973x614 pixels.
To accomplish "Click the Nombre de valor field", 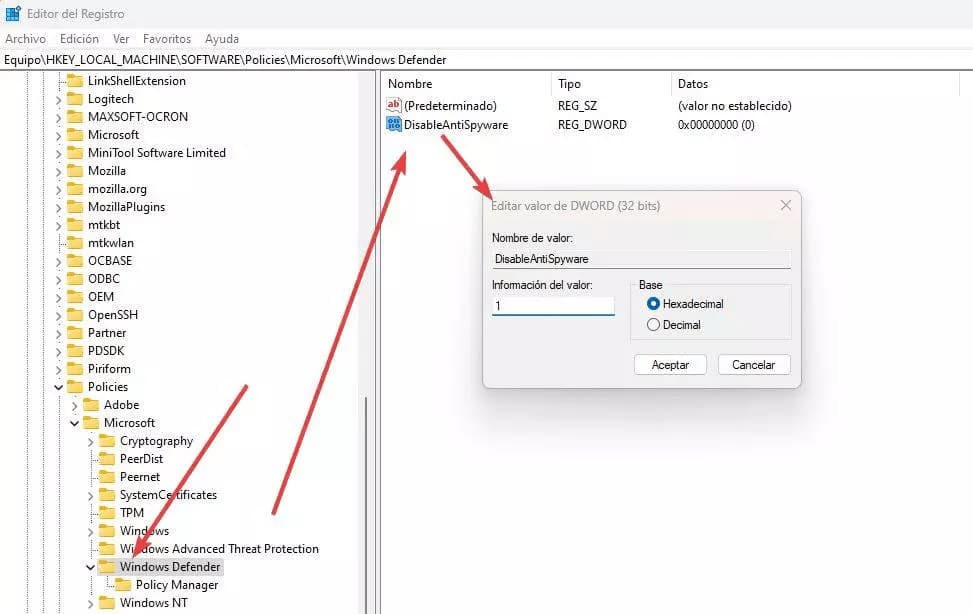I will pyautogui.click(x=642, y=259).
